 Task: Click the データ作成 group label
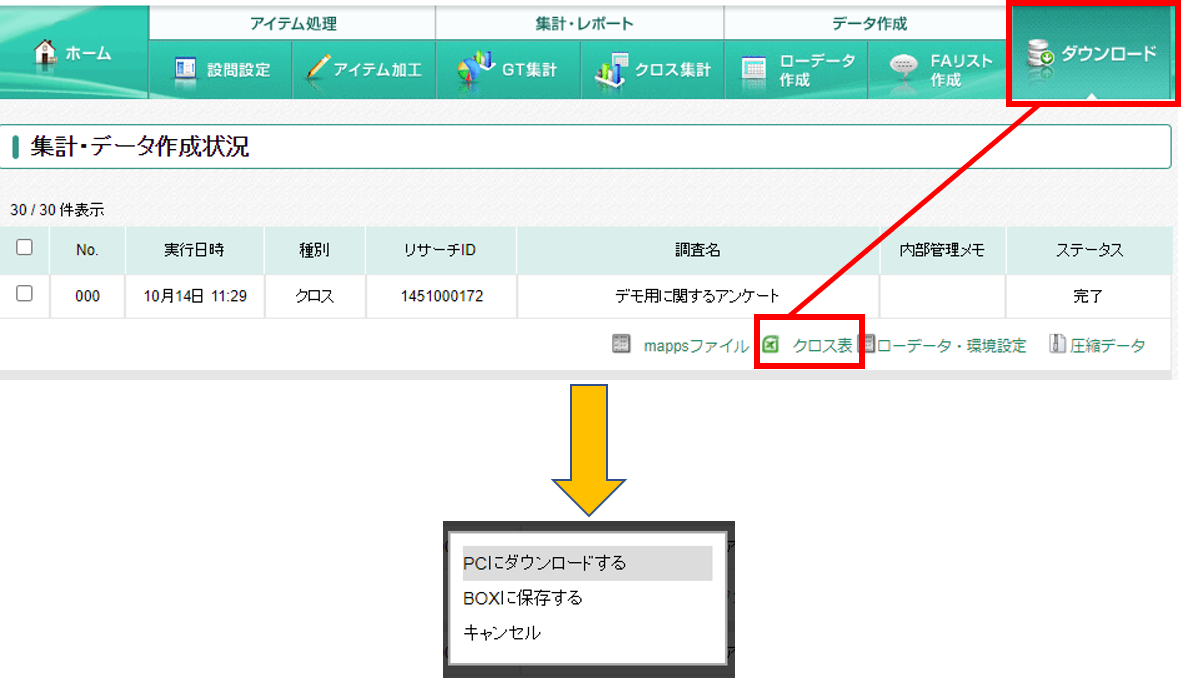pos(869,24)
